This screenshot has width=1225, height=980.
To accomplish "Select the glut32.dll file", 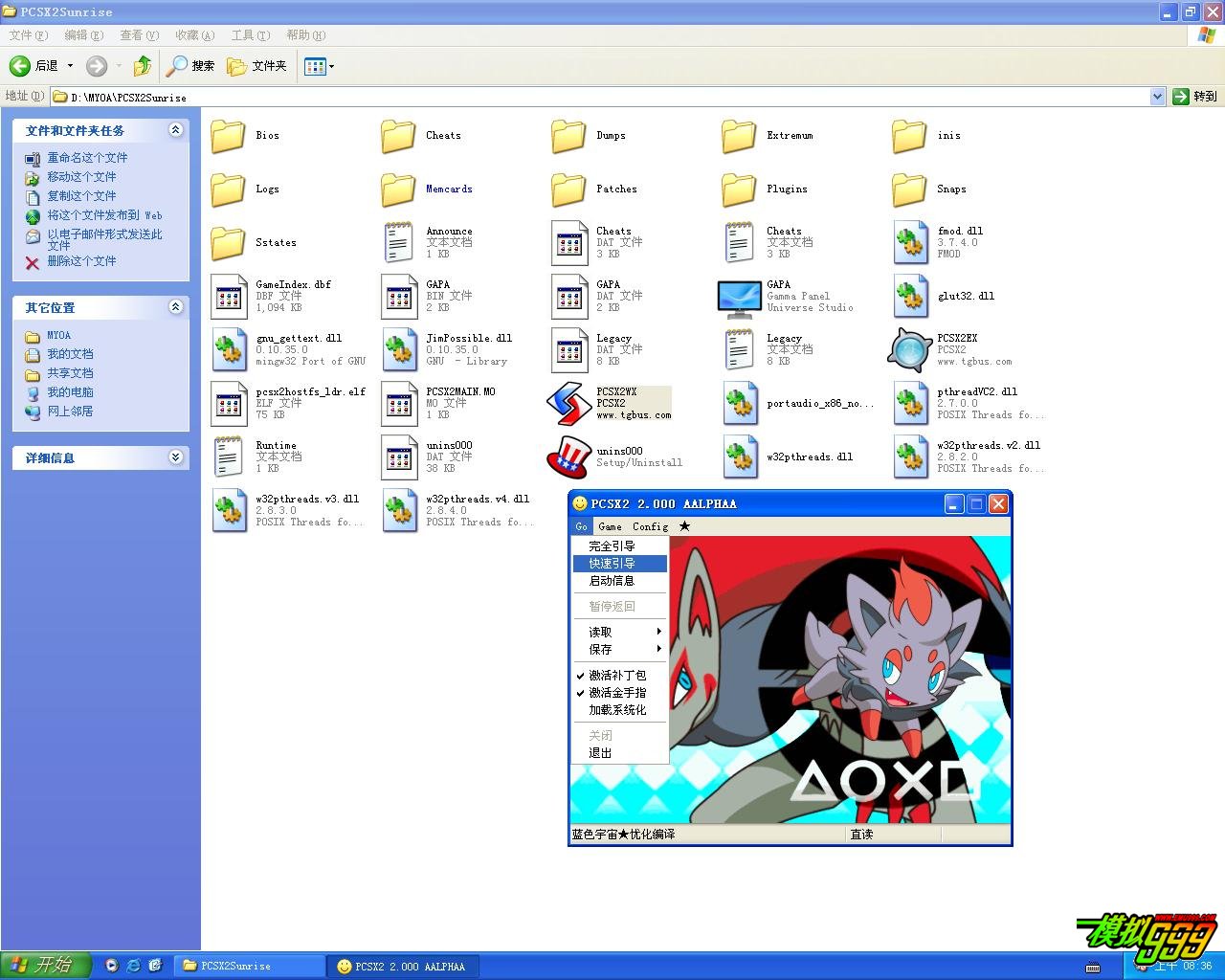I will 910,296.
